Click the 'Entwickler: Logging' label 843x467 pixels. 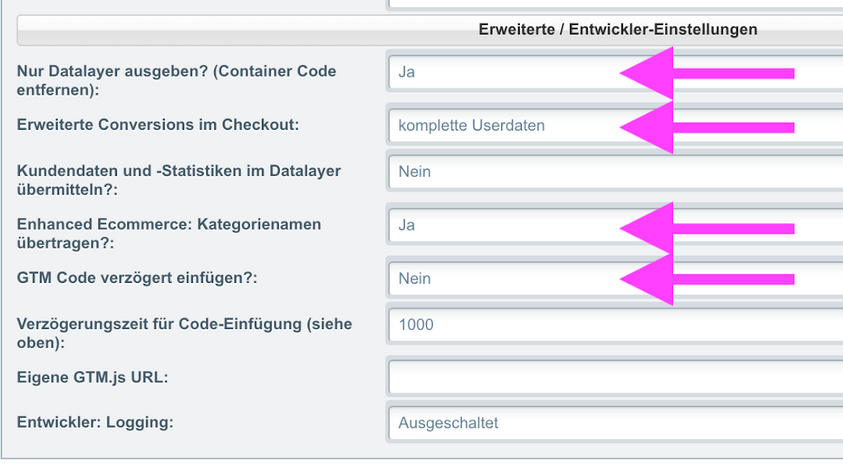coord(95,422)
